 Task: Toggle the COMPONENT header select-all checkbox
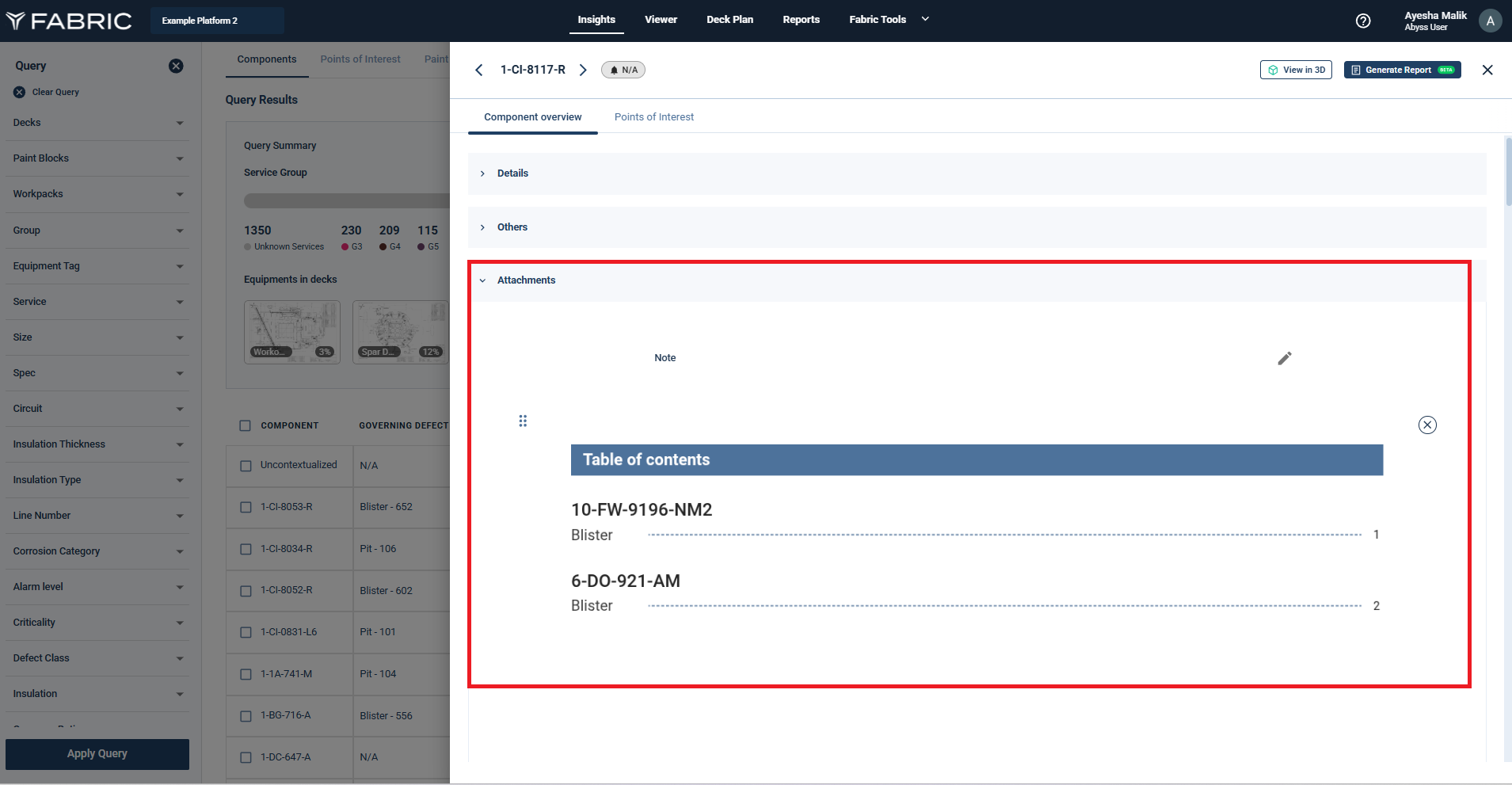tap(246, 425)
